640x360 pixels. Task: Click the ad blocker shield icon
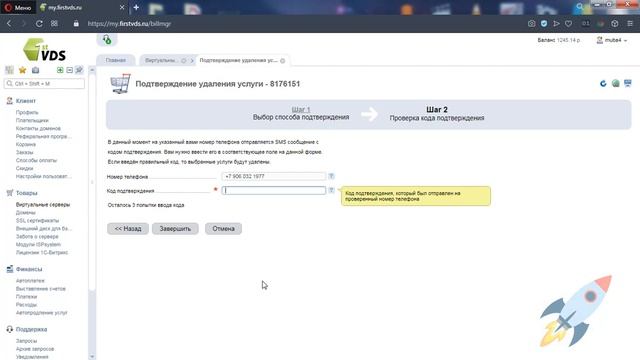(x=544, y=24)
